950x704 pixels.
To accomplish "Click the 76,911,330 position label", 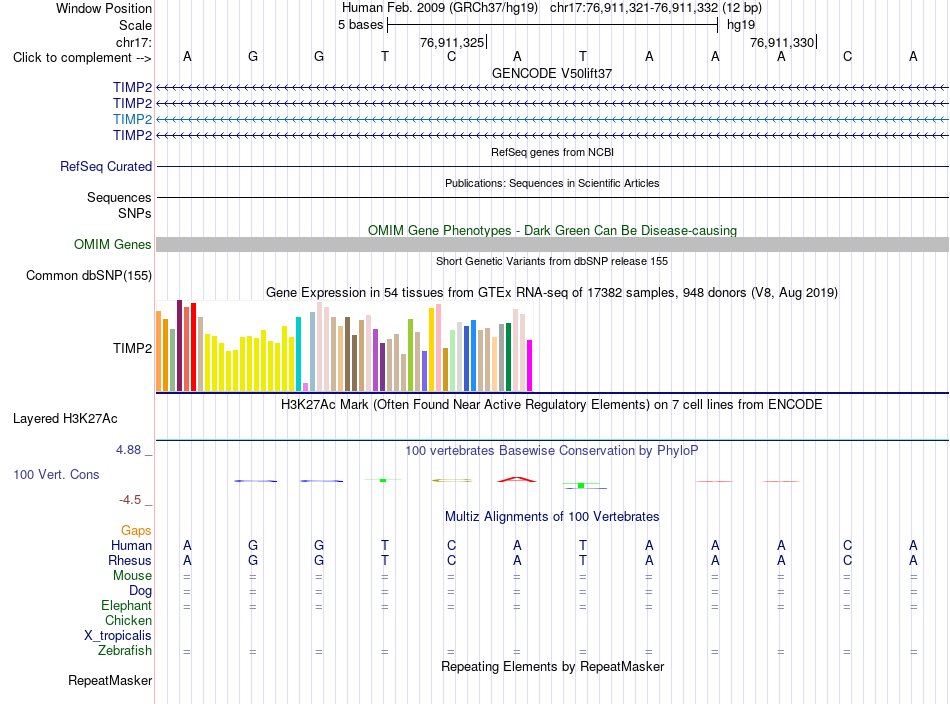I will point(782,42).
